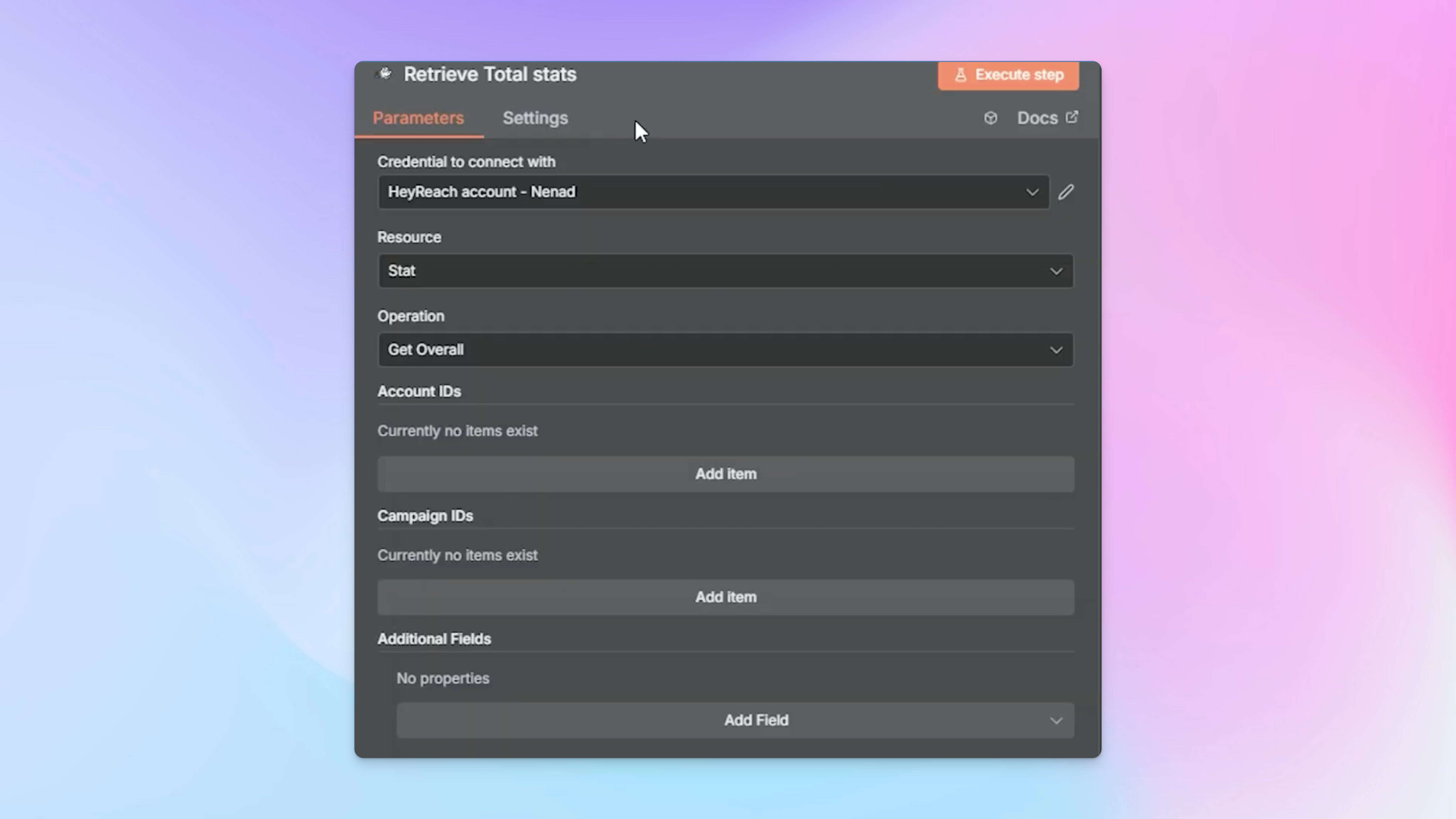Image resolution: width=1456 pixels, height=819 pixels.
Task: Click the external link icon after Docs
Action: click(x=1072, y=117)
